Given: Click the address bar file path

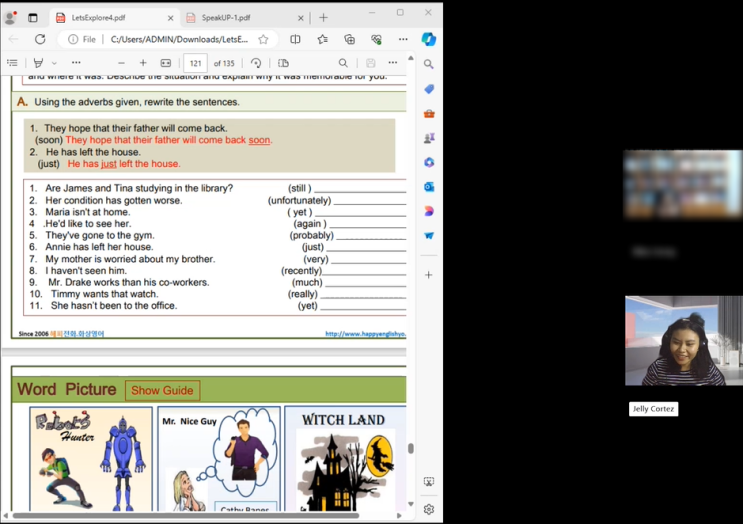Looking at the screenshot, I should tap(179, 39).
